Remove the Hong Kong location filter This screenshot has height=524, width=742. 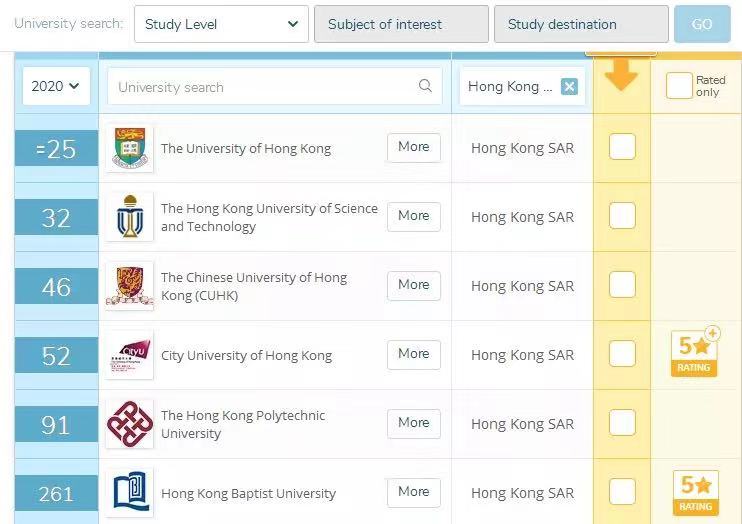coord(569,86)
